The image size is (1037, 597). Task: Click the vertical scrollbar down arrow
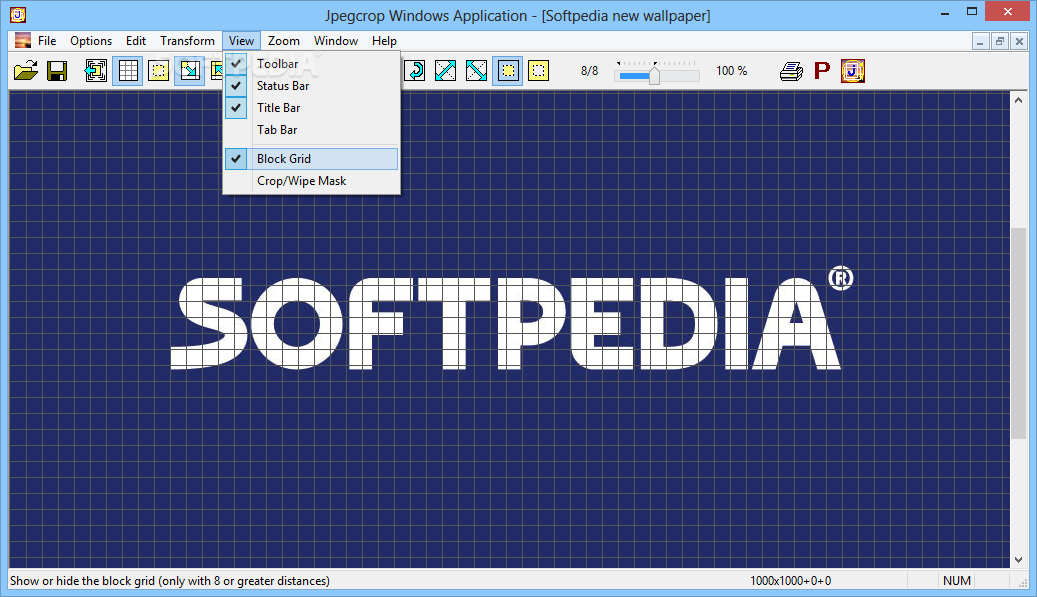click(x=1018, y=560)
